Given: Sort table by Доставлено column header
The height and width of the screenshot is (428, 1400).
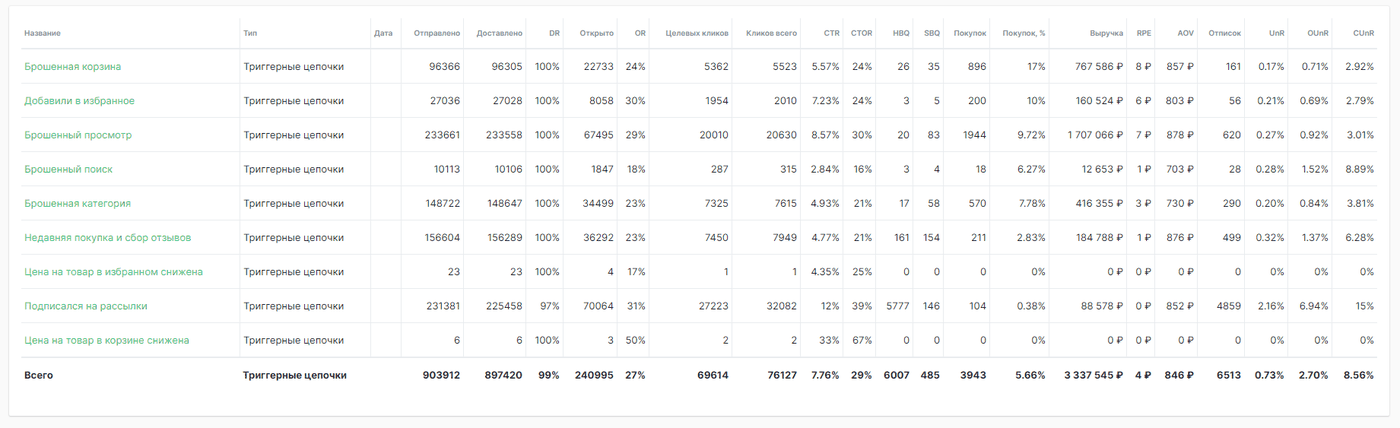Looking at the screenshot, I should (x=499, y=33).
